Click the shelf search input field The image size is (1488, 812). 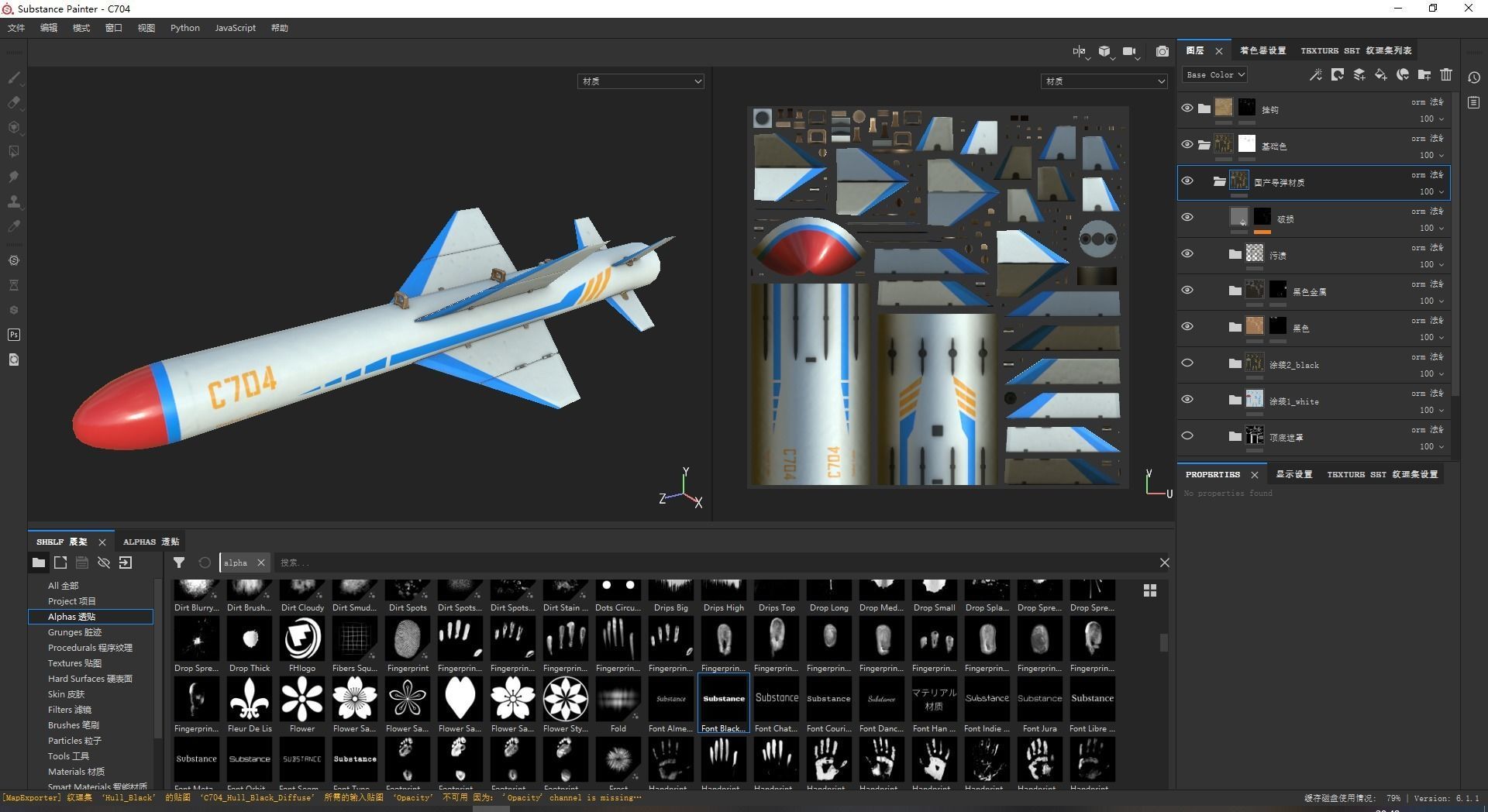(713, 563)
